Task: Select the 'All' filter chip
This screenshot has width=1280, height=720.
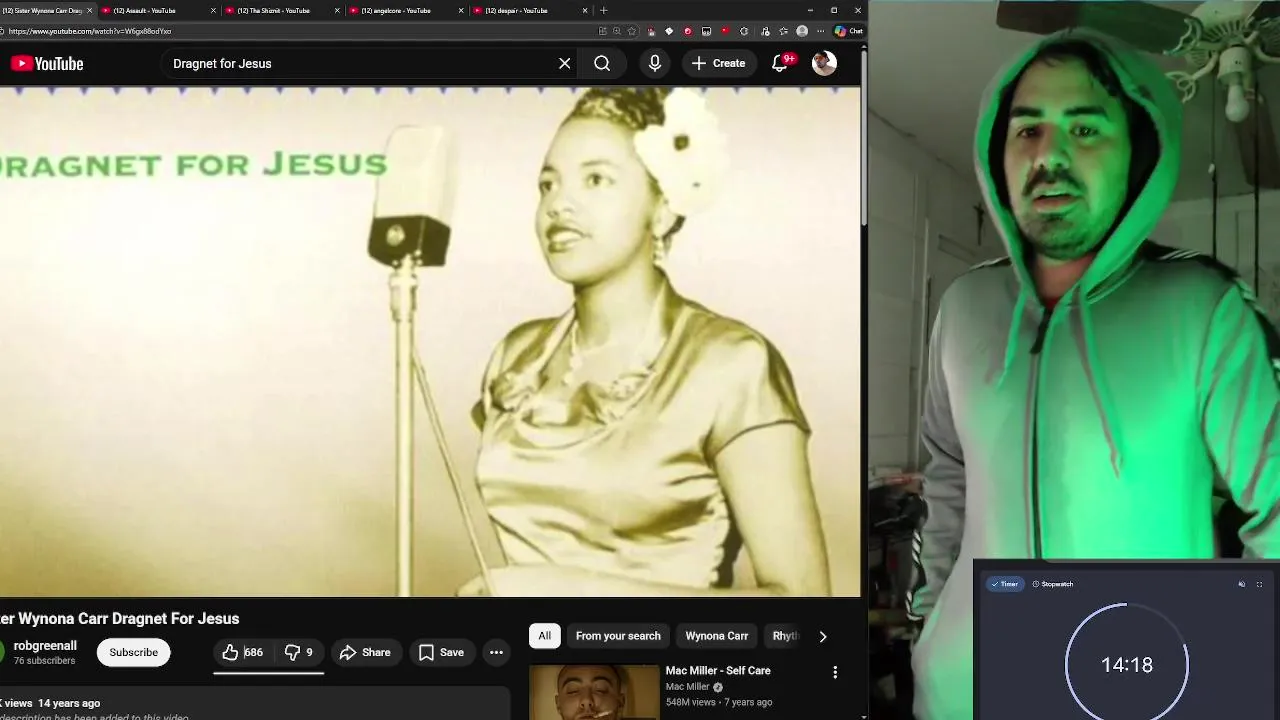Action: [544, 636]
